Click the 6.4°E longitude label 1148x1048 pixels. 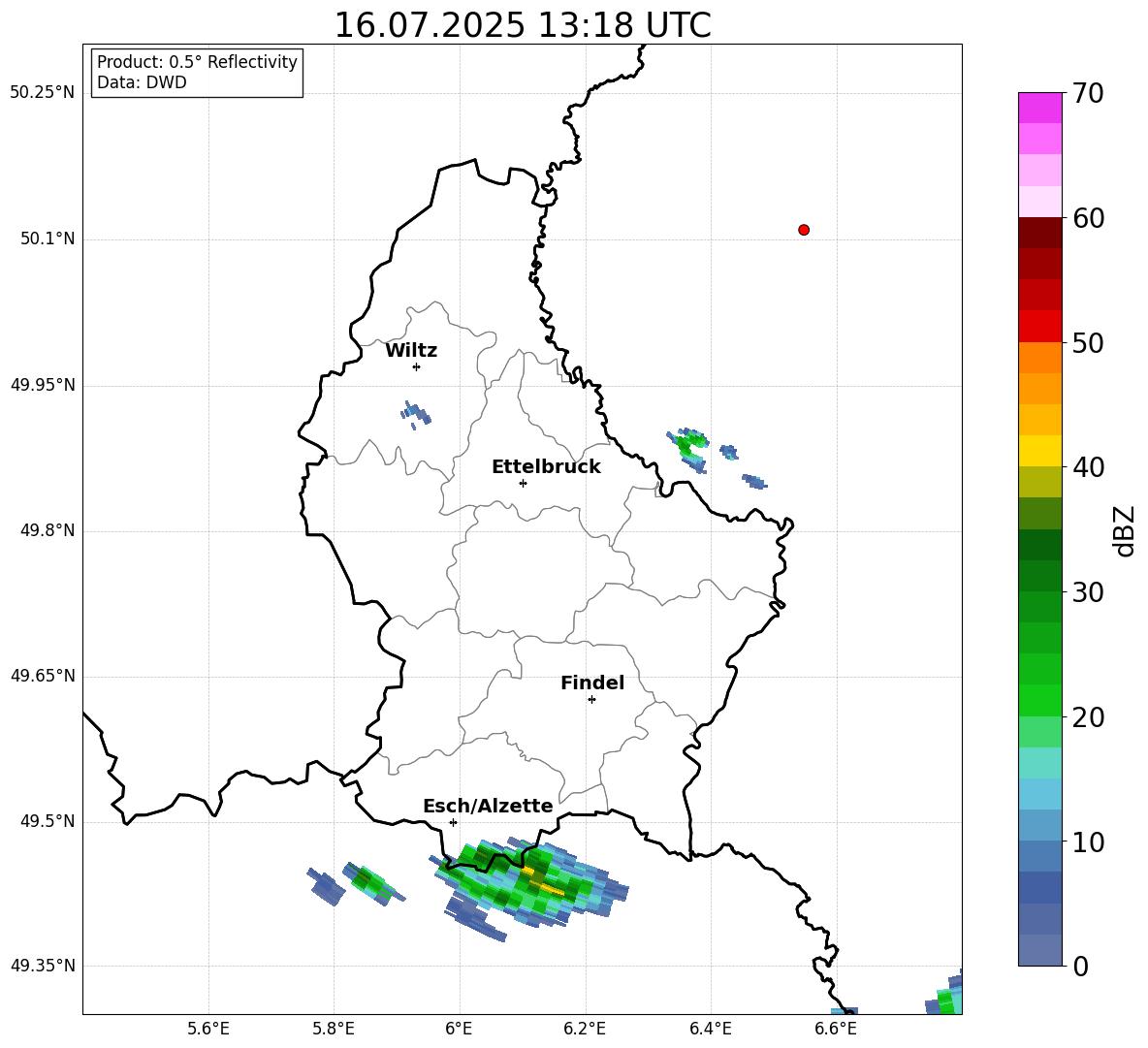(x=710, y=1029)
